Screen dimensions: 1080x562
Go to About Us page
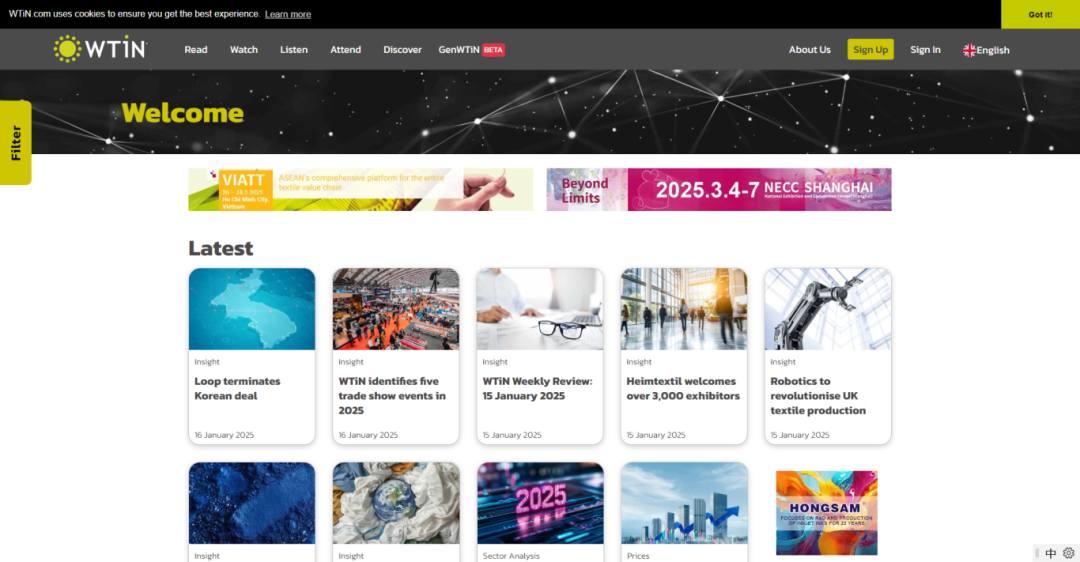click(809, 50)
